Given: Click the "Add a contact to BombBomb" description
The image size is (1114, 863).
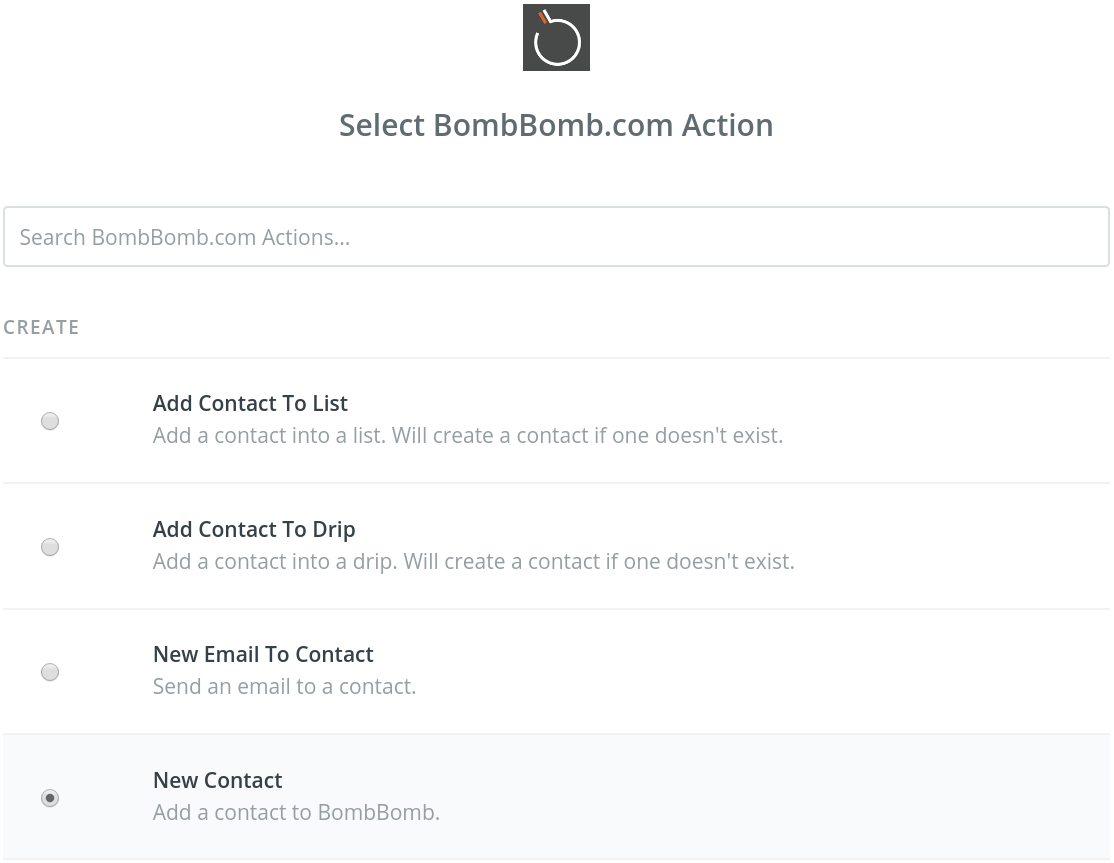Looking at the screenshot, I should pos(296,812).
